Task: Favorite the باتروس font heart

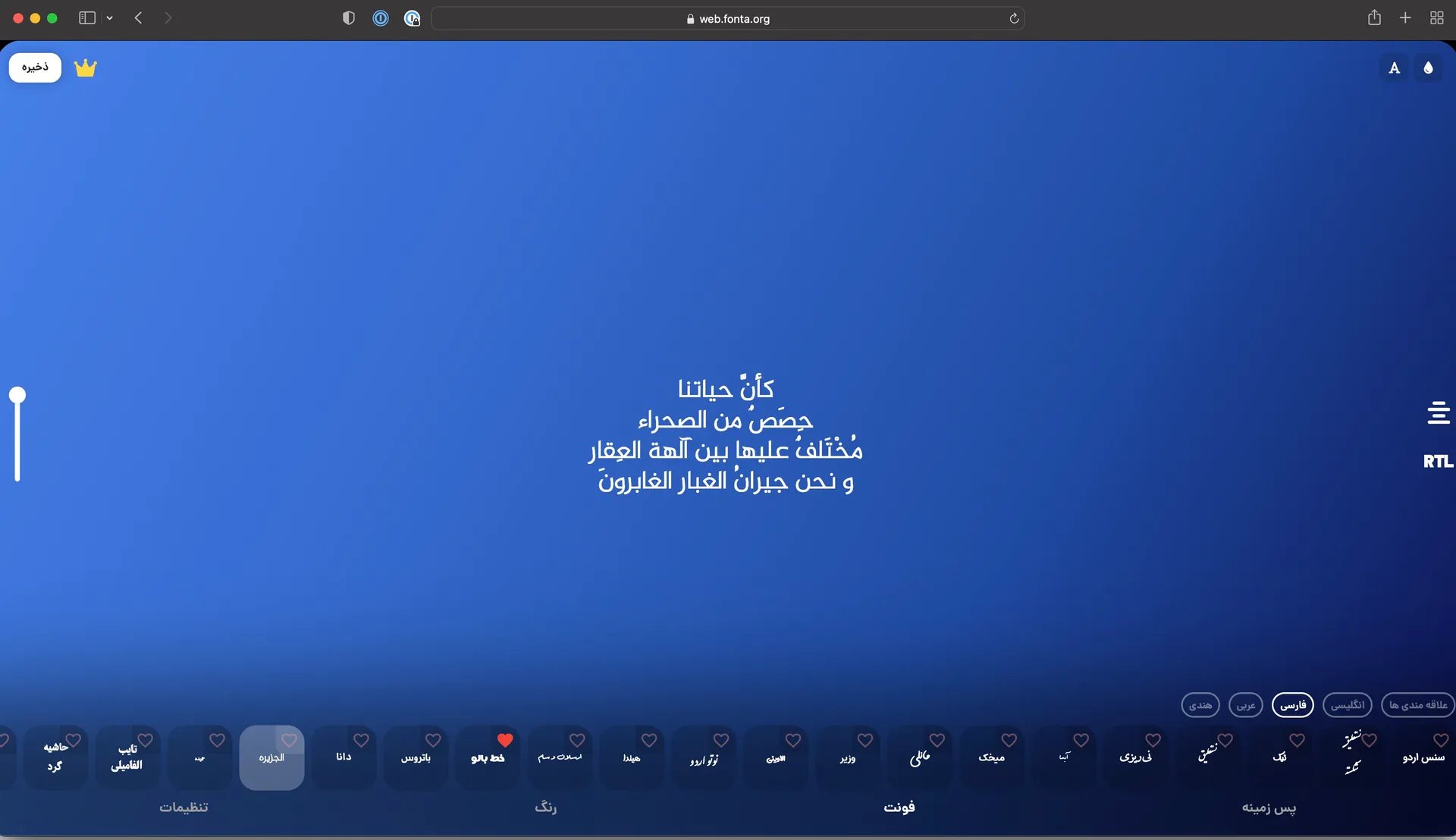Action: point(433,740)
